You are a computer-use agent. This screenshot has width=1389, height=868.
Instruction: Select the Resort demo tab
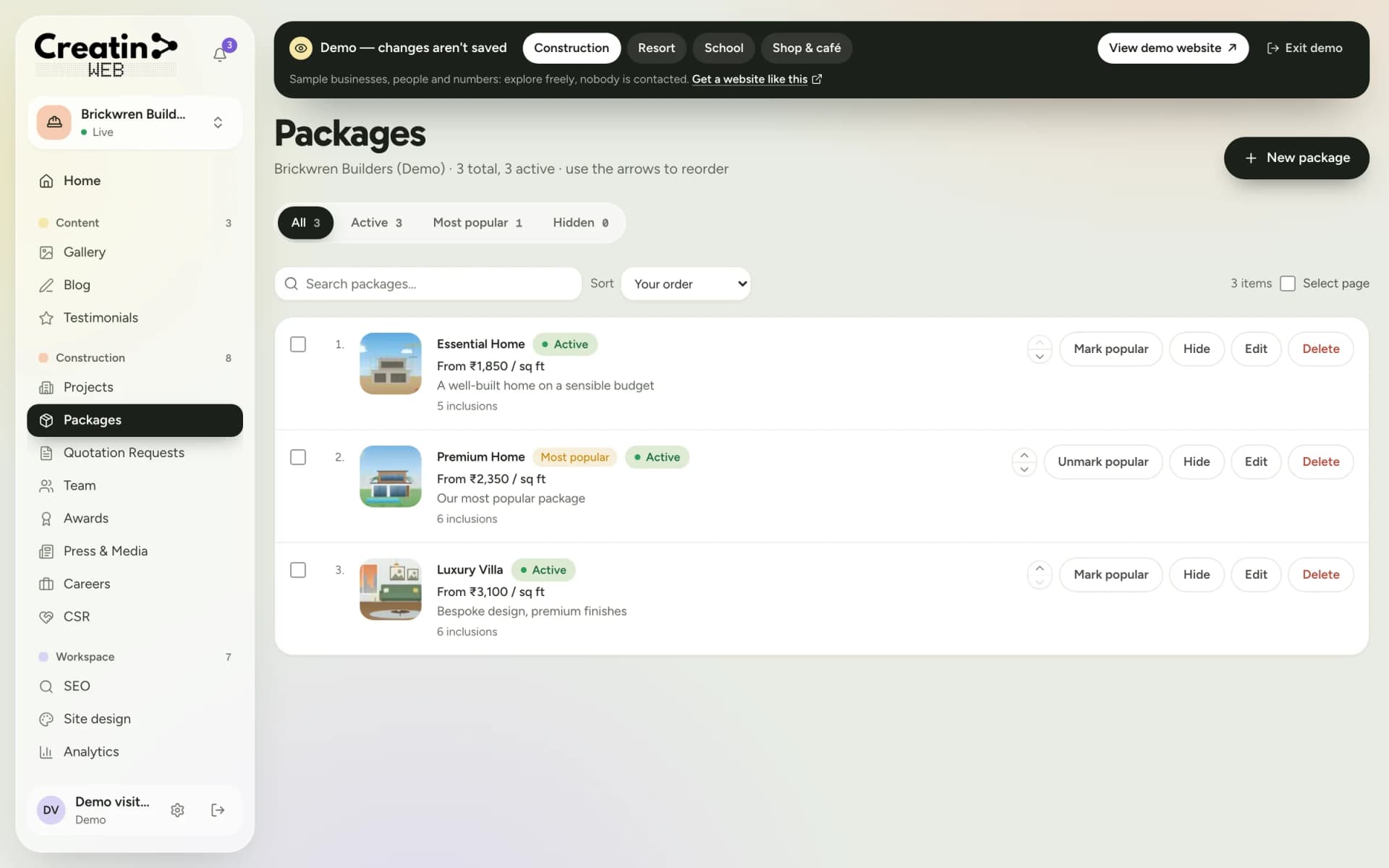click(x=656, y=48)
